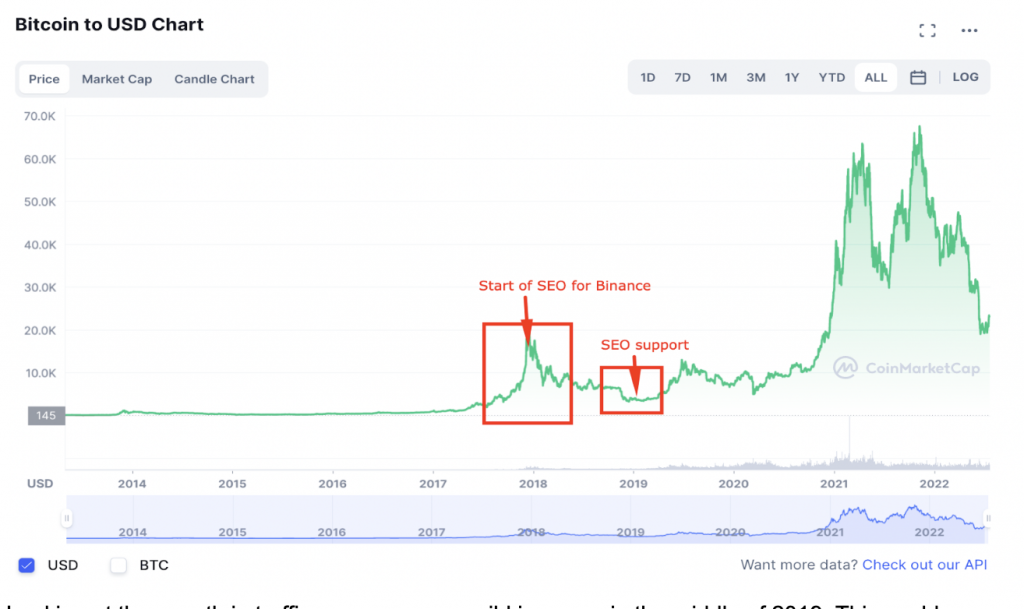
Task: Open the three-dot more options menu
Action: click(969, 31)
